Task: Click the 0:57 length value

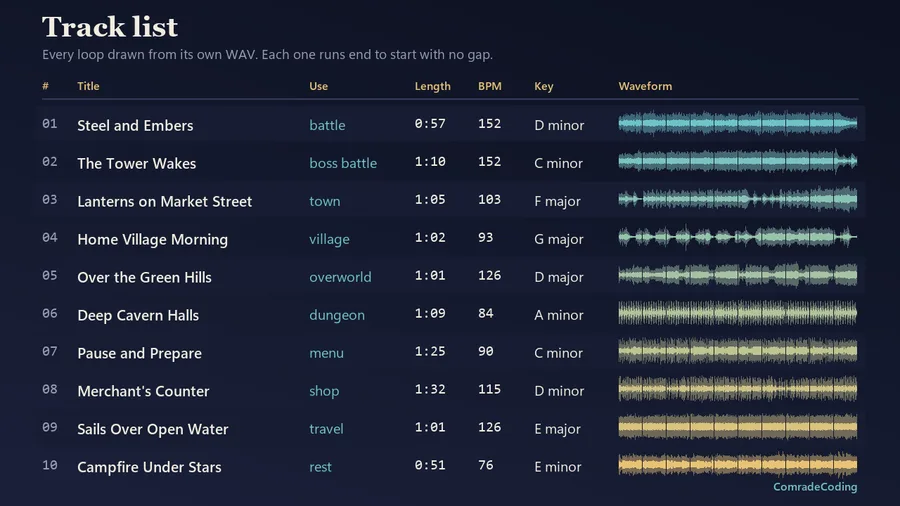Action: click(x=430, y=123)
